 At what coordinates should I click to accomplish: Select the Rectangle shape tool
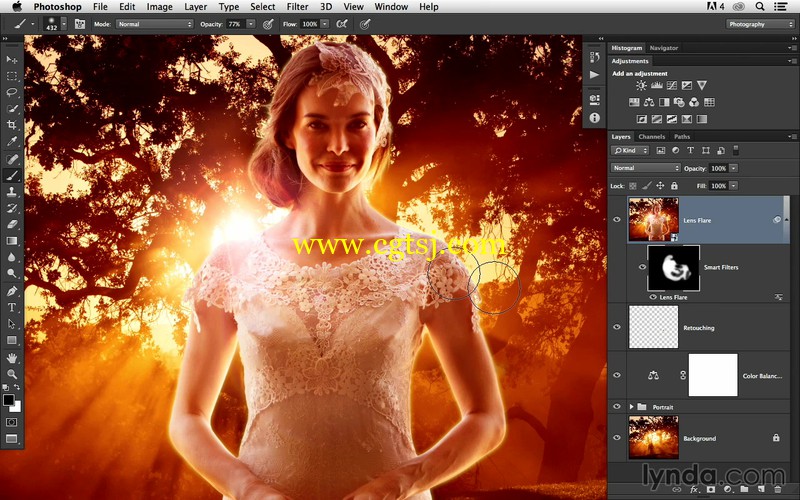point(12,340)
